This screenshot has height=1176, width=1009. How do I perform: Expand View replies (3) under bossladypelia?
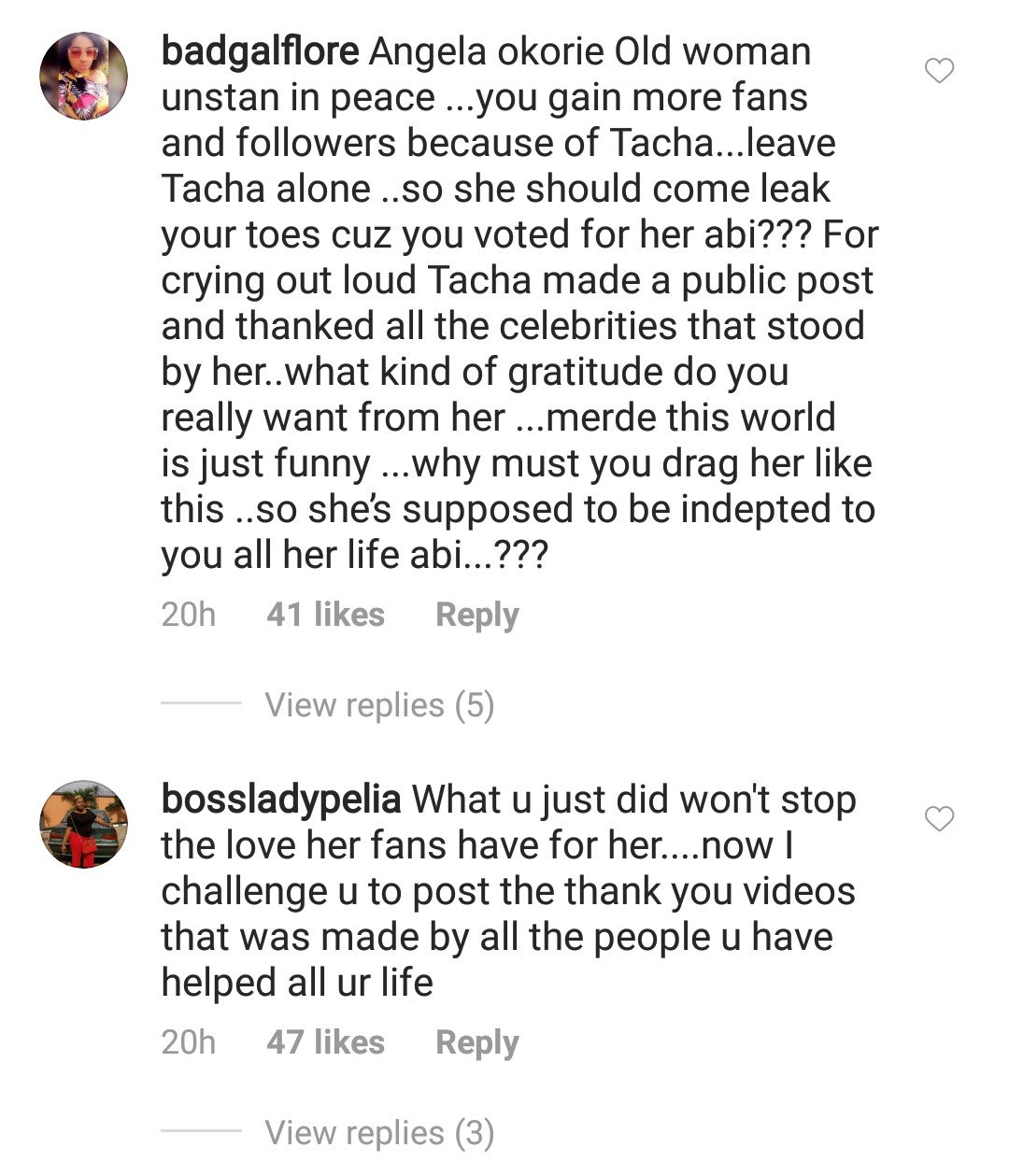pyautogui.click(x=379, y=1133)
